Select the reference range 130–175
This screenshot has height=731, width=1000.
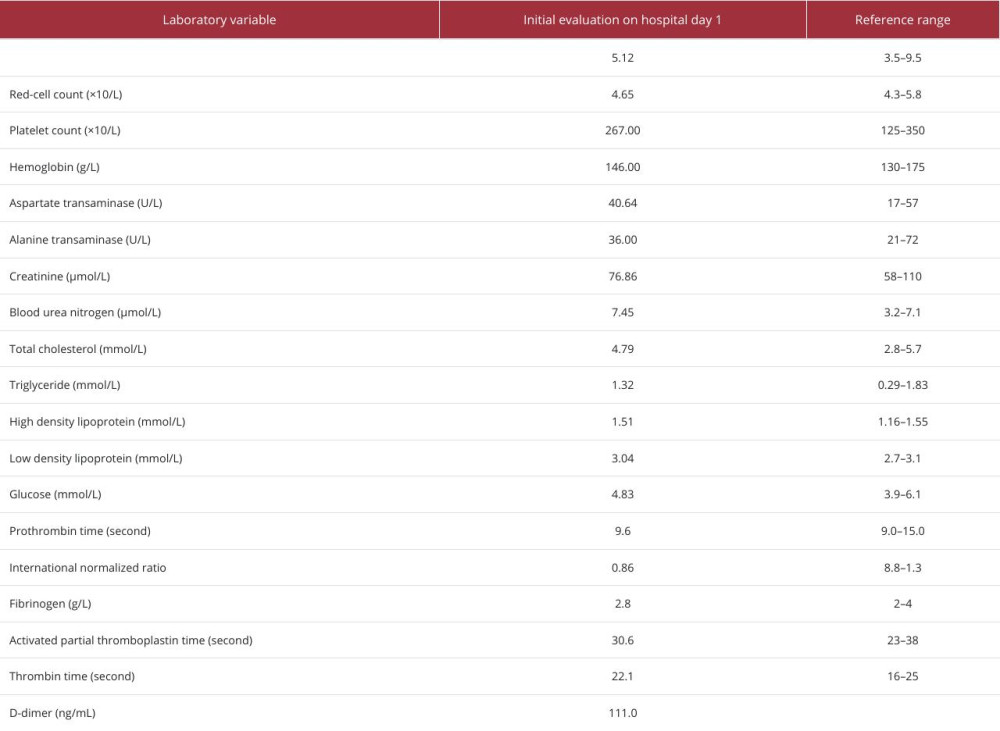click(902, 167)
